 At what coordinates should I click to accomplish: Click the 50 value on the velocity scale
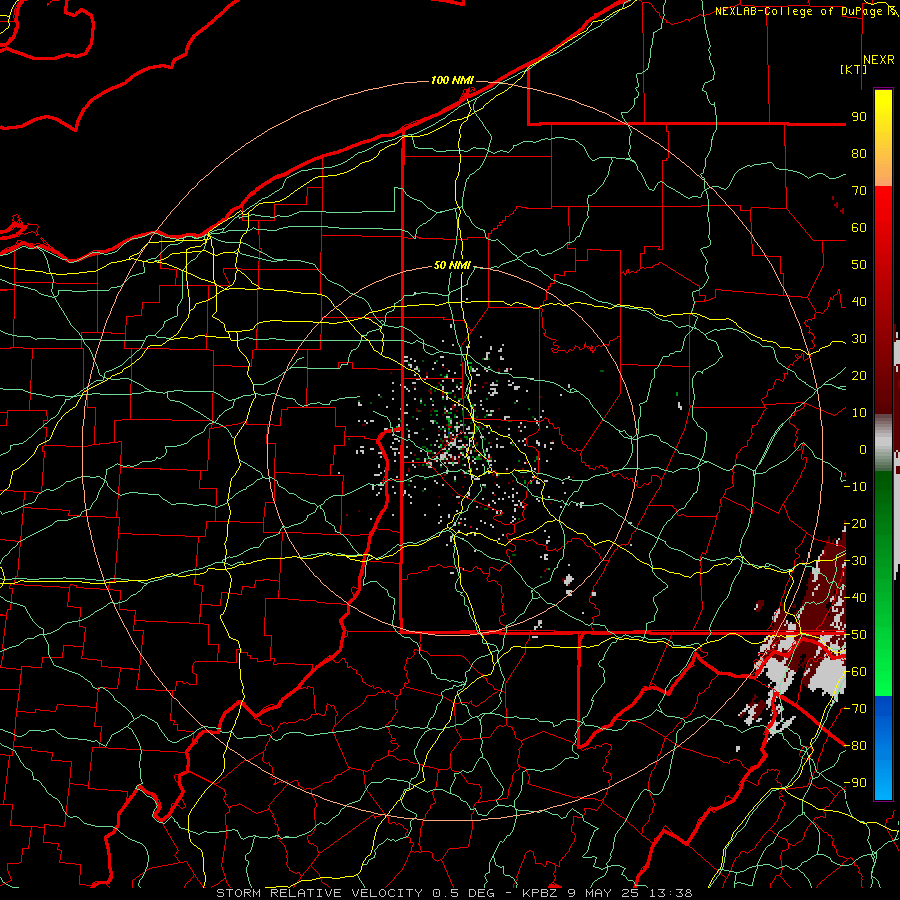859,265
